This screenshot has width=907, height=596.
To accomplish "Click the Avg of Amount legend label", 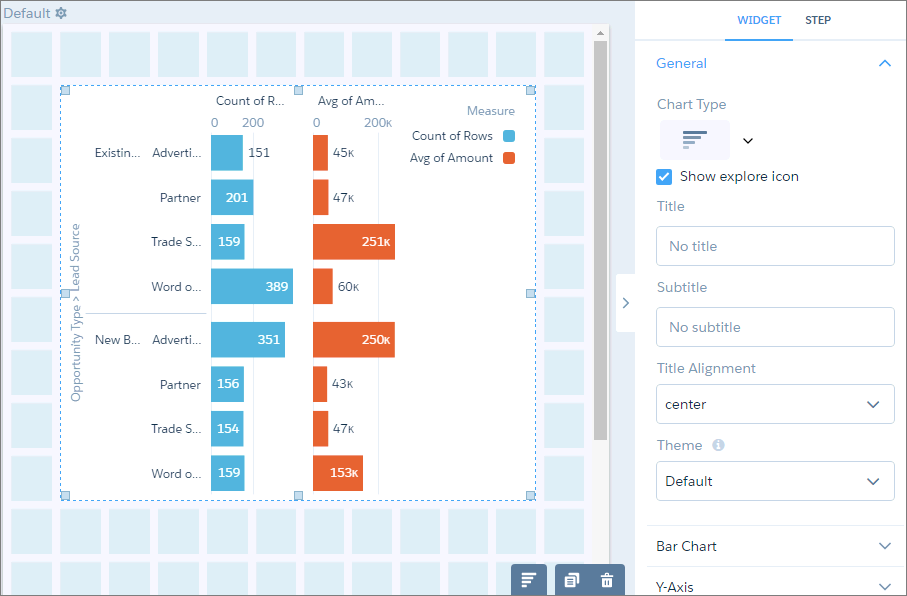I will coord(451,158).
